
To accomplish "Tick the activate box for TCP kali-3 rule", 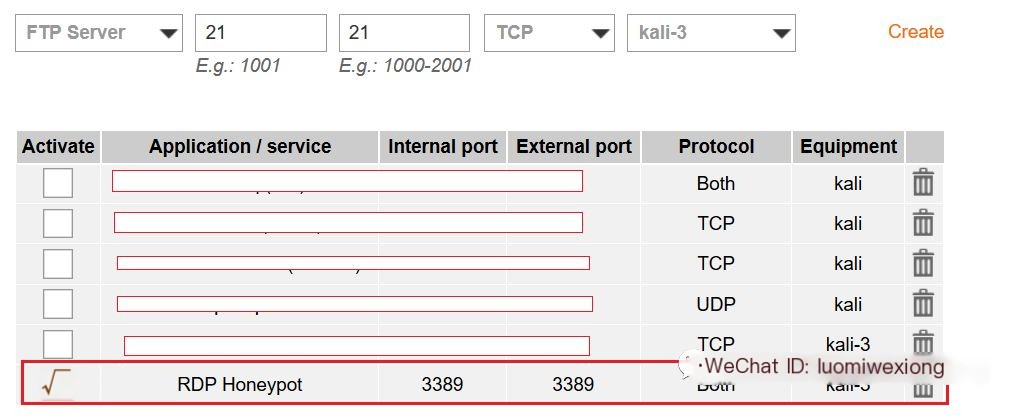I will 58,343.
